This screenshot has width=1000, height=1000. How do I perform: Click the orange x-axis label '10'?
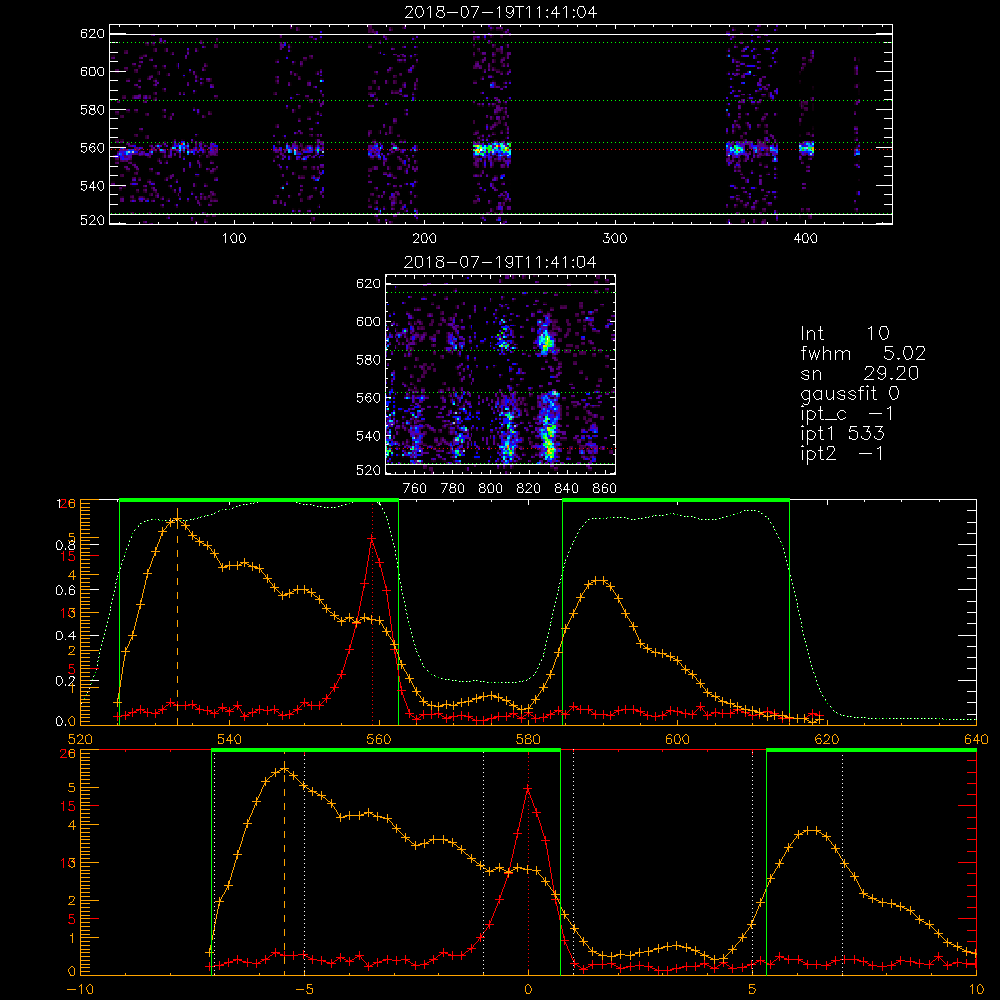pos(976,990)
